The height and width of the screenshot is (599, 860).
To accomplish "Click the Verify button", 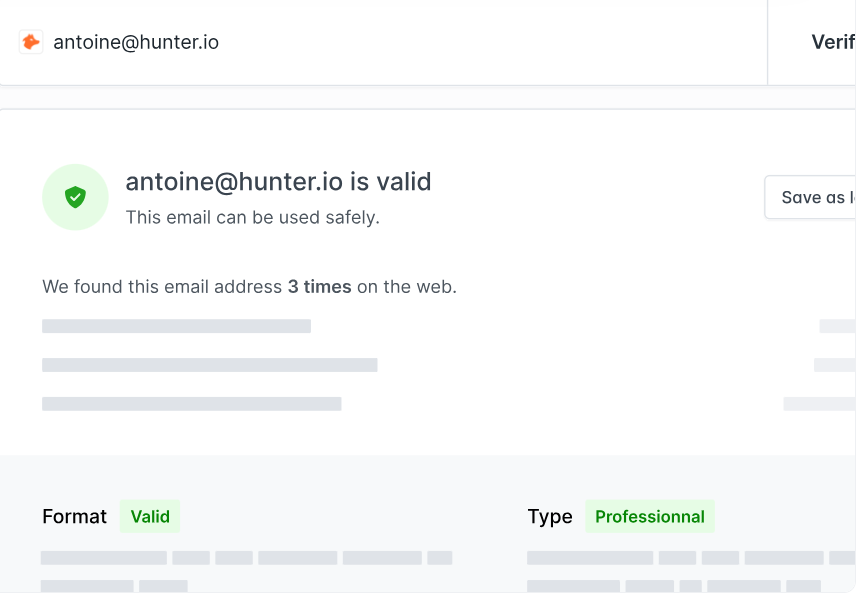I will pos(812,42).
